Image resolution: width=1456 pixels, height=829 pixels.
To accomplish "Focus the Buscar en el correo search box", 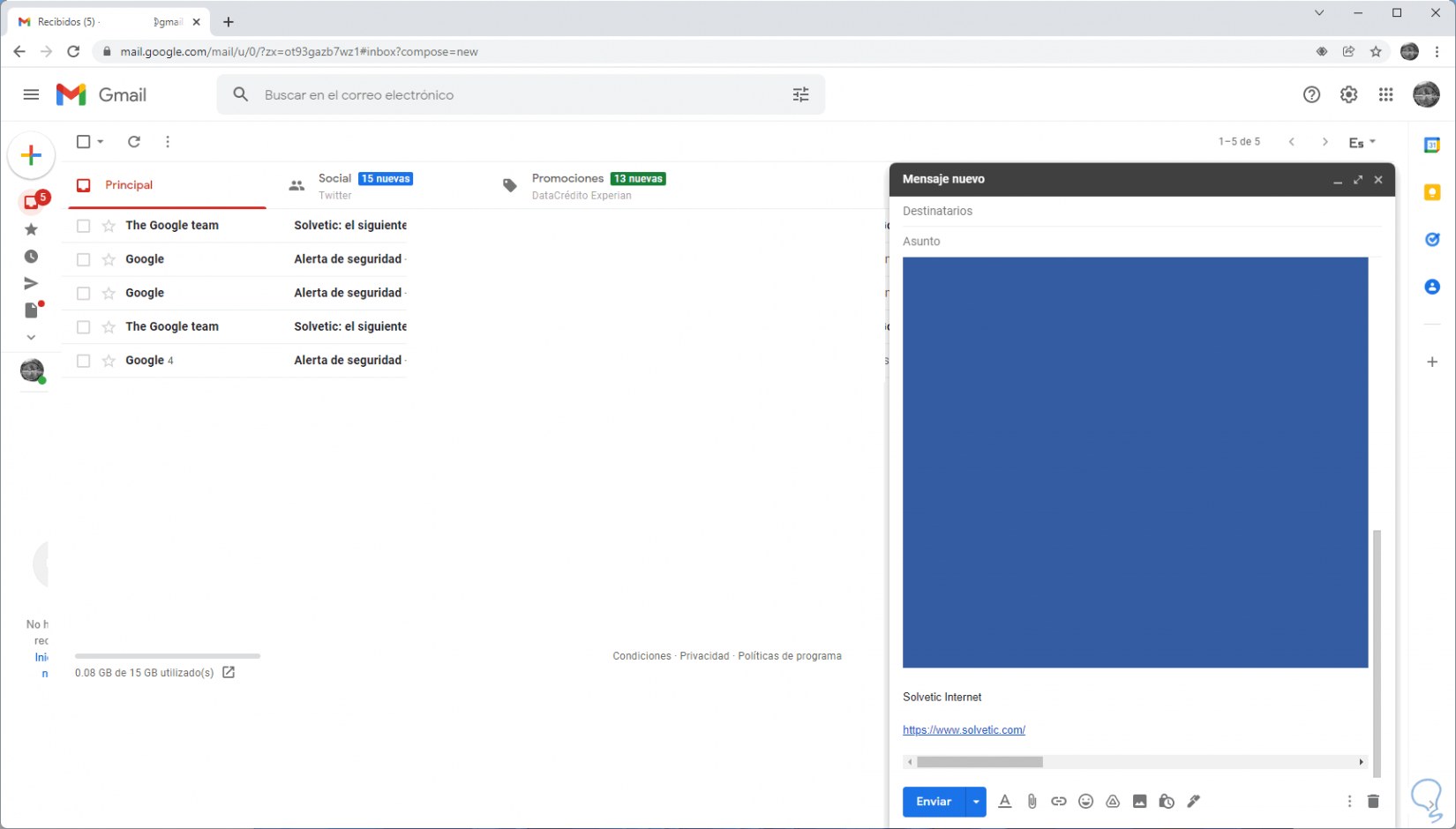I will (x=521, y=94).
